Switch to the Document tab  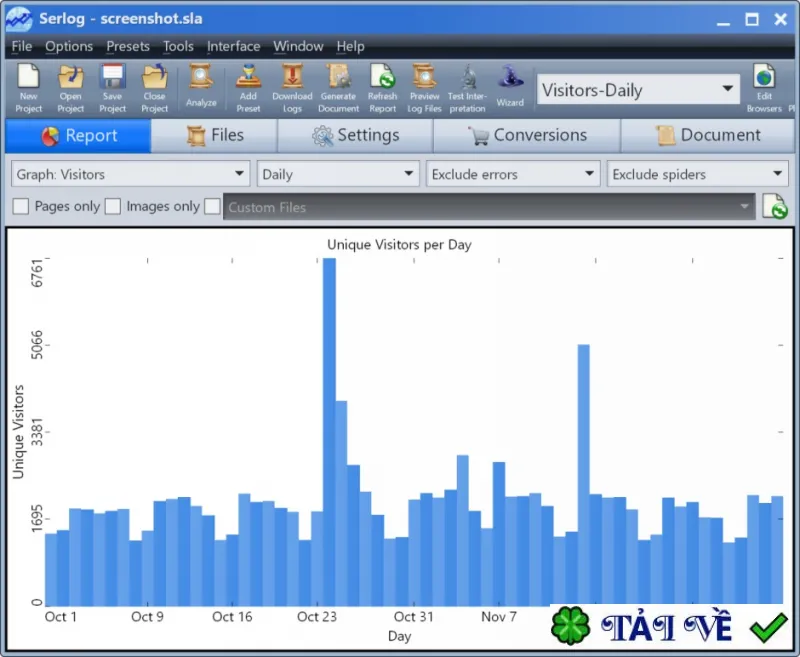[x=708, y=136]
